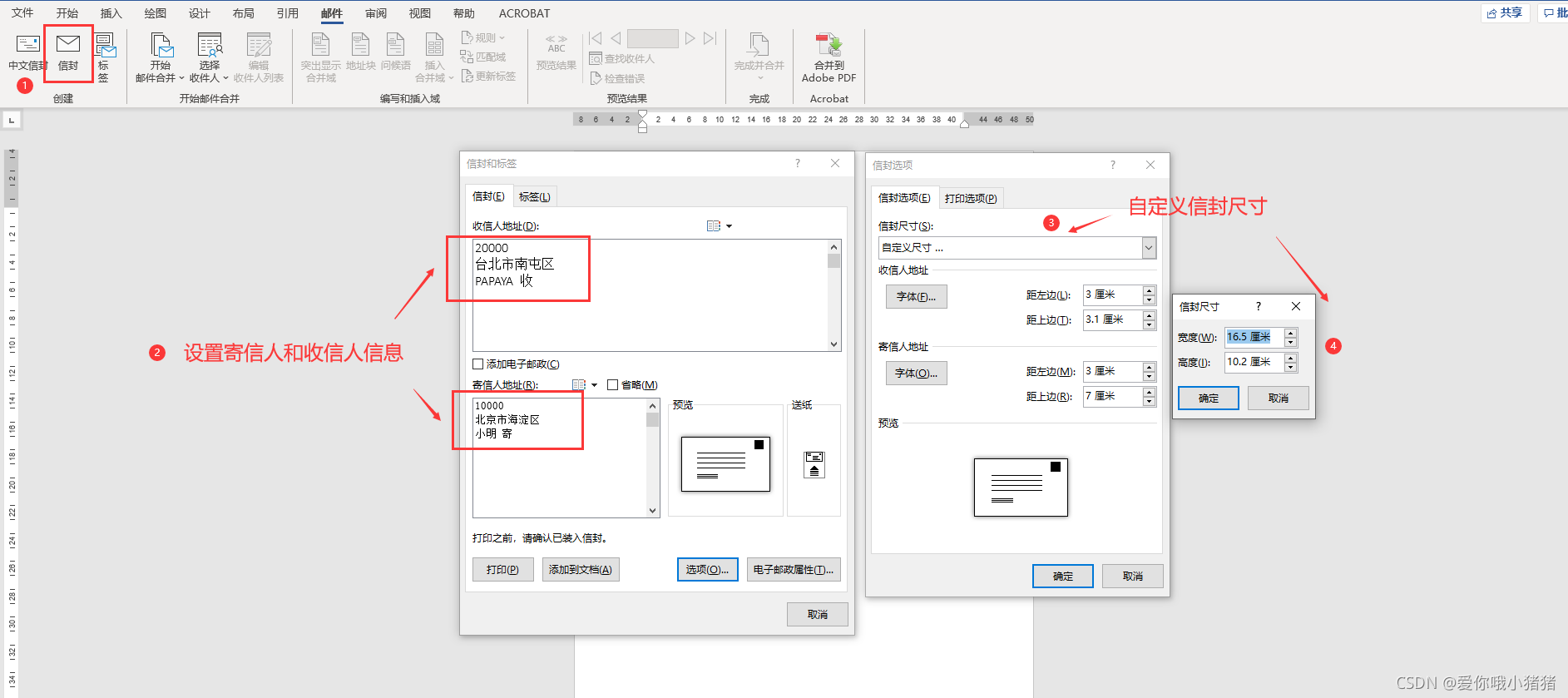Click OK (确定) in Envelope Options dialog
Viewport: 1568px width, 698px height.
tap(1063, 576)
